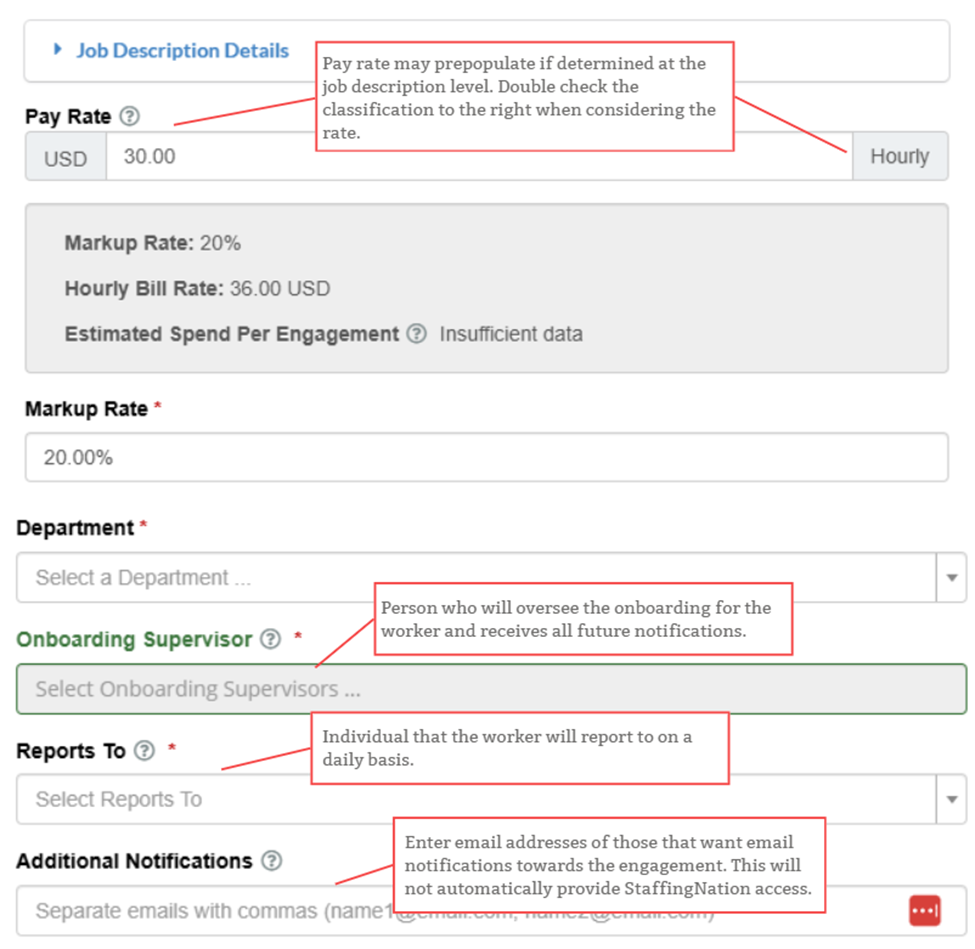
Task: Click the Markup Rate 20.00% input
Action: pyautogui.click(x=486, y=457)
